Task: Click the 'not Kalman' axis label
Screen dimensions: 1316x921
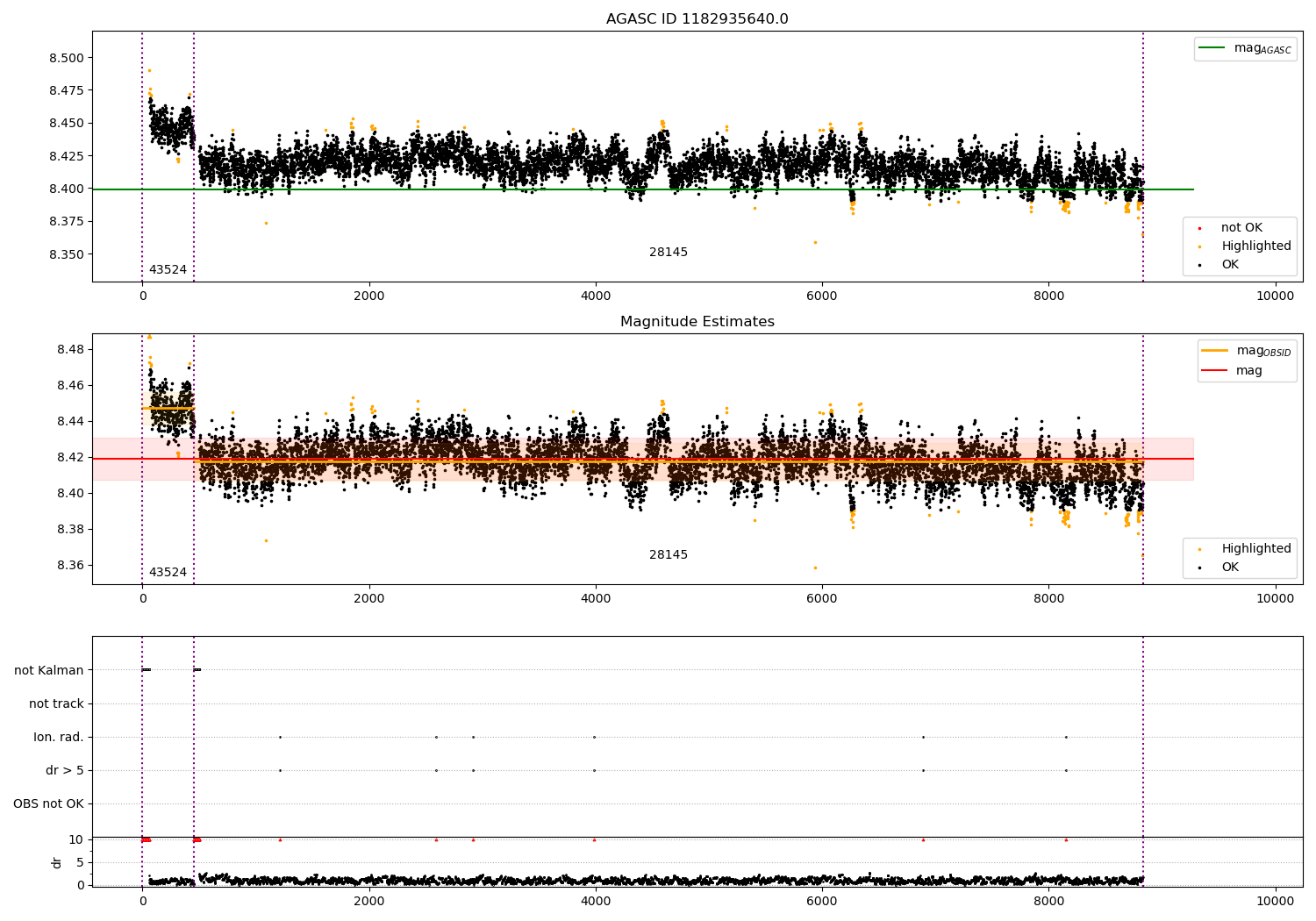Action: (49, 670)
